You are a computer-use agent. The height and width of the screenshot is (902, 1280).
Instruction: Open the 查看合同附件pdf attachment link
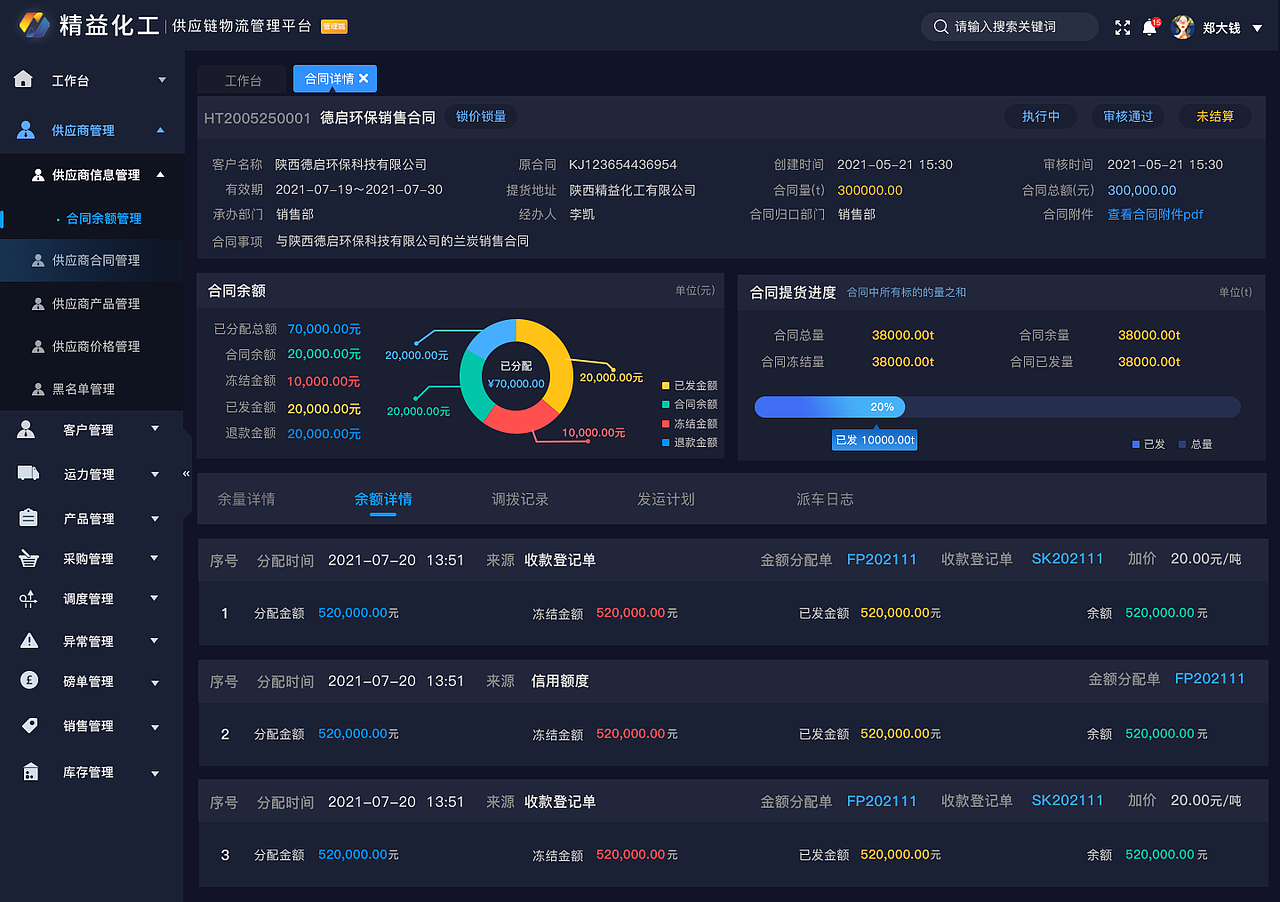coord(1155,213)
